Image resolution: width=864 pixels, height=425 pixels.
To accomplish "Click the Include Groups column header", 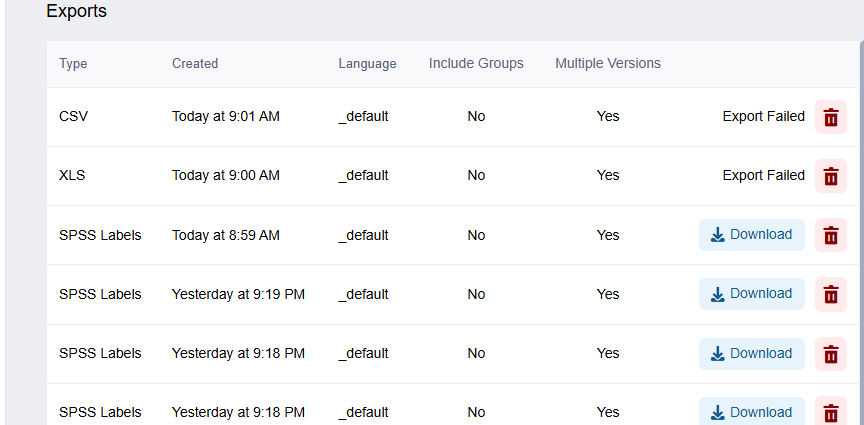I will click(476, 63).
